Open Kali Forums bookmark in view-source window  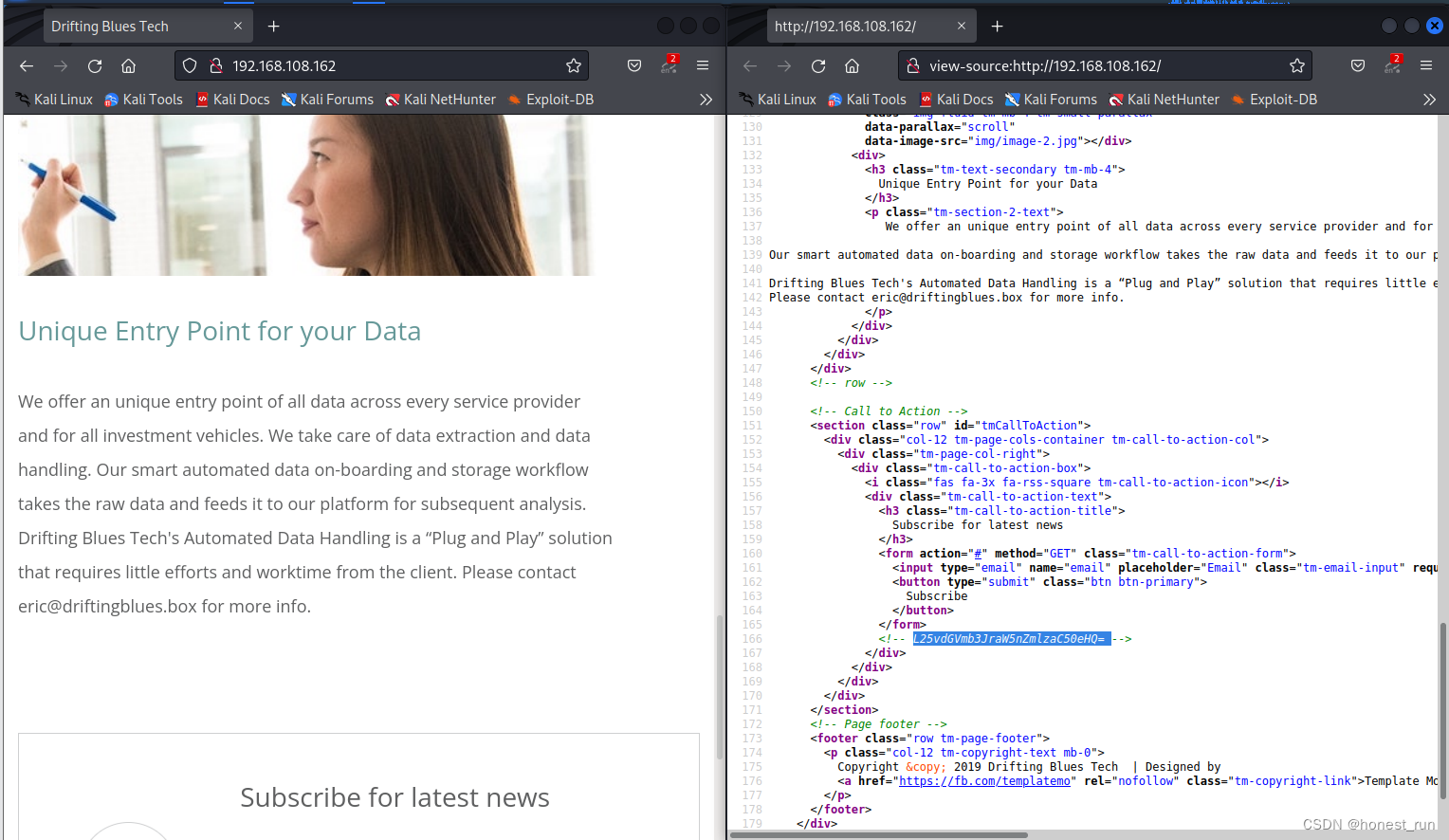pos(1051,100)
